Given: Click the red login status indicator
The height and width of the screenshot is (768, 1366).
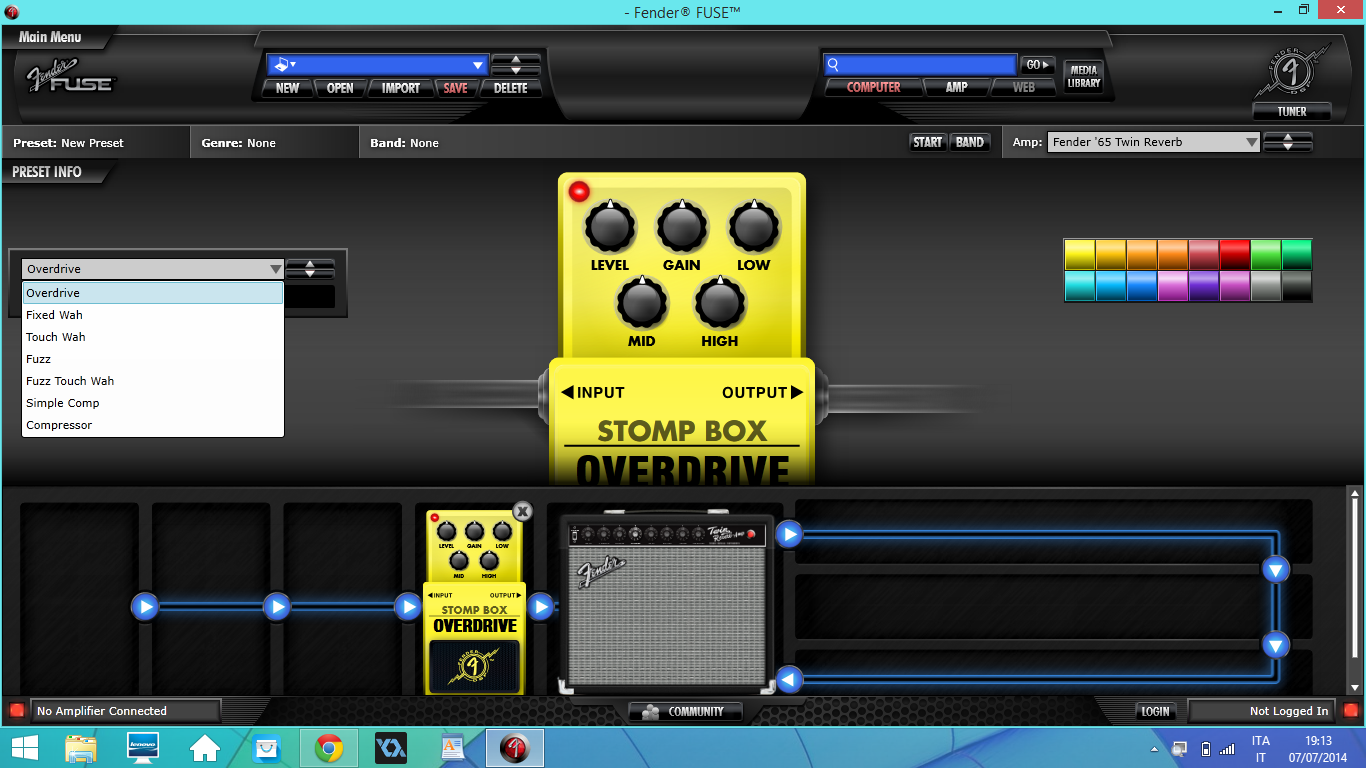Looking at the screenshot, I should click(1350, 711).
